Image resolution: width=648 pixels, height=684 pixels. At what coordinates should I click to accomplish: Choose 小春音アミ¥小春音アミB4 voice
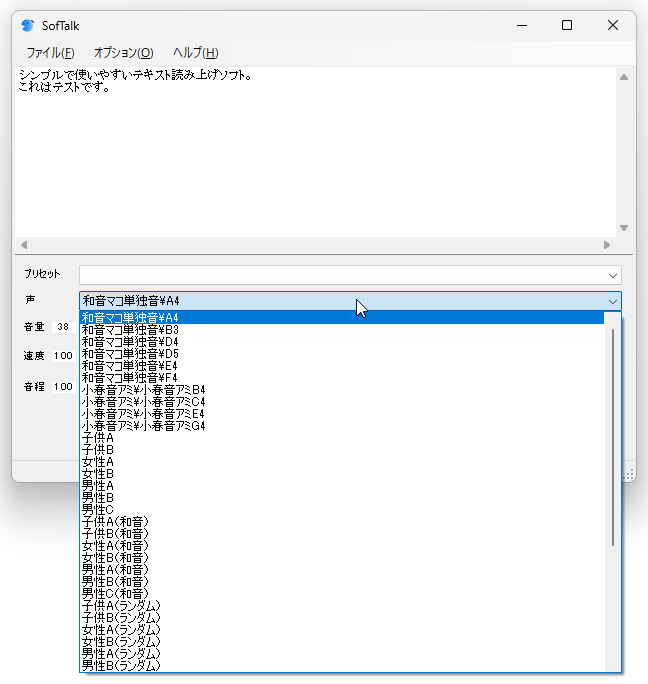click(342, 390)
